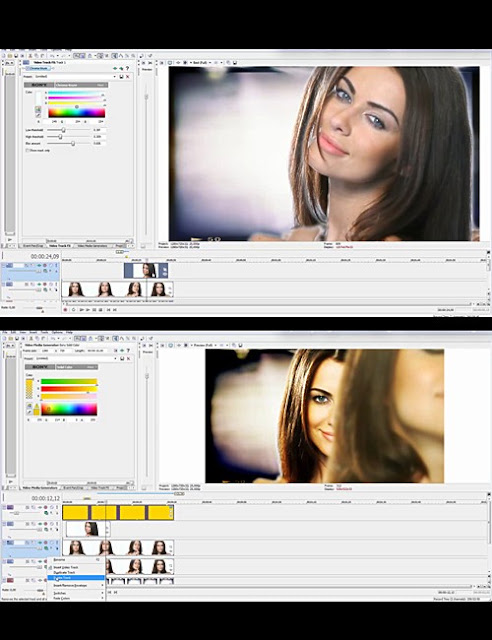The image size is (492, 640).
Task: Click Save preset disk icon in Solid Color generator
Action: (122, 358)
